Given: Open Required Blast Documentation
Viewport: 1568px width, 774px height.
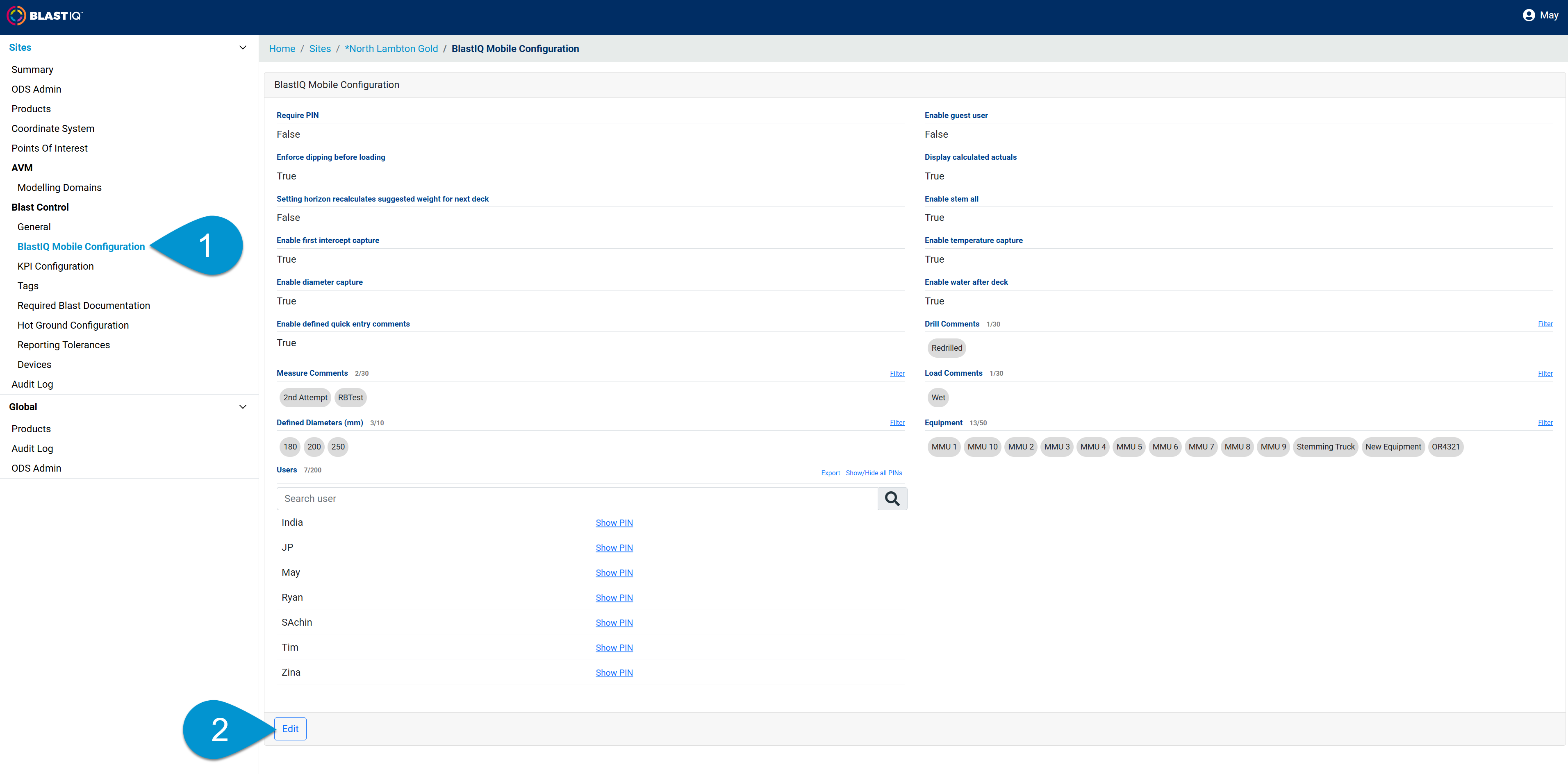Looking at the screenshot, I should click(84, 306).
